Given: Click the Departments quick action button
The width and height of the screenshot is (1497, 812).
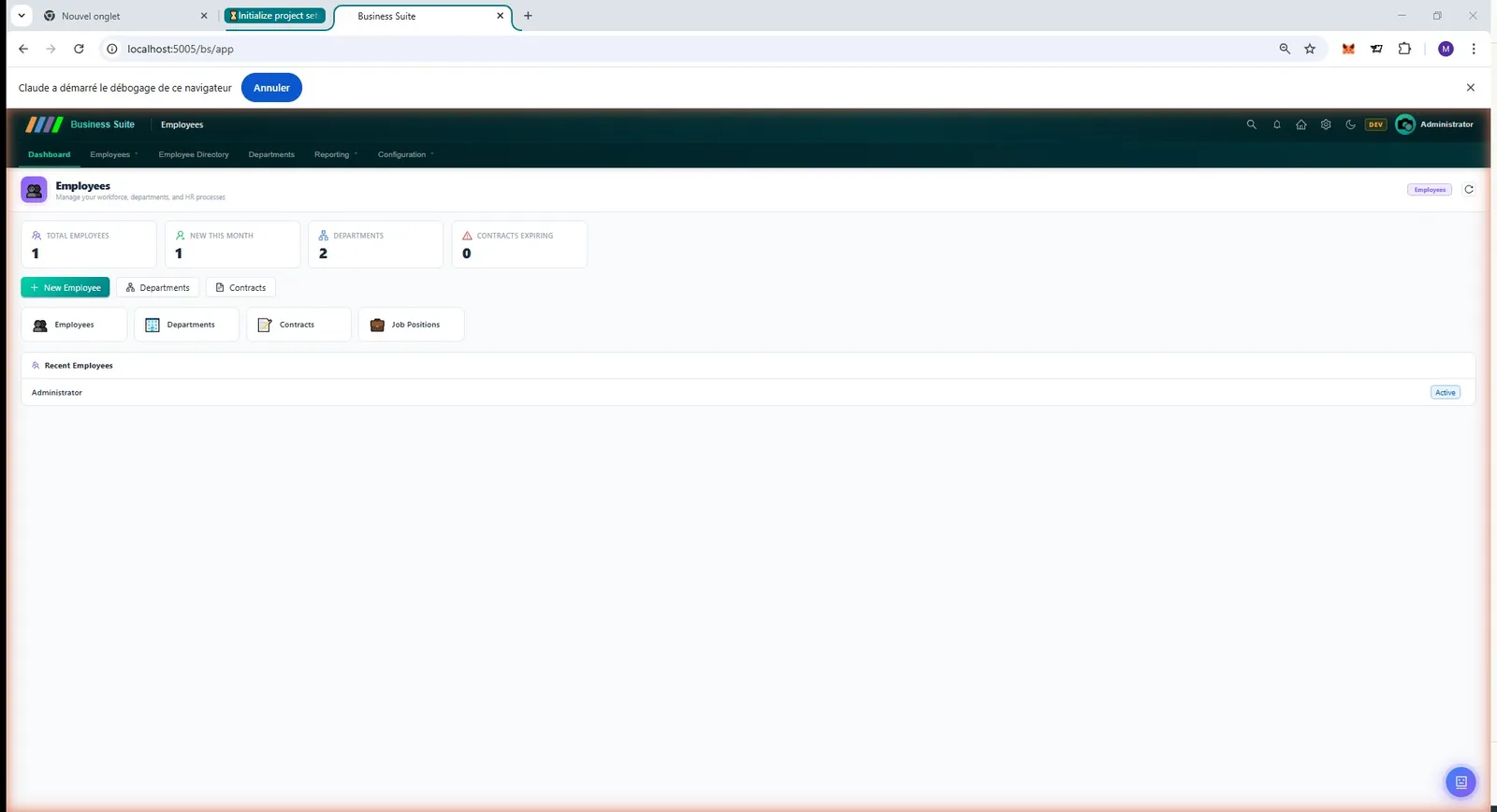Looking at the screenshot, I should click(158, 287).
